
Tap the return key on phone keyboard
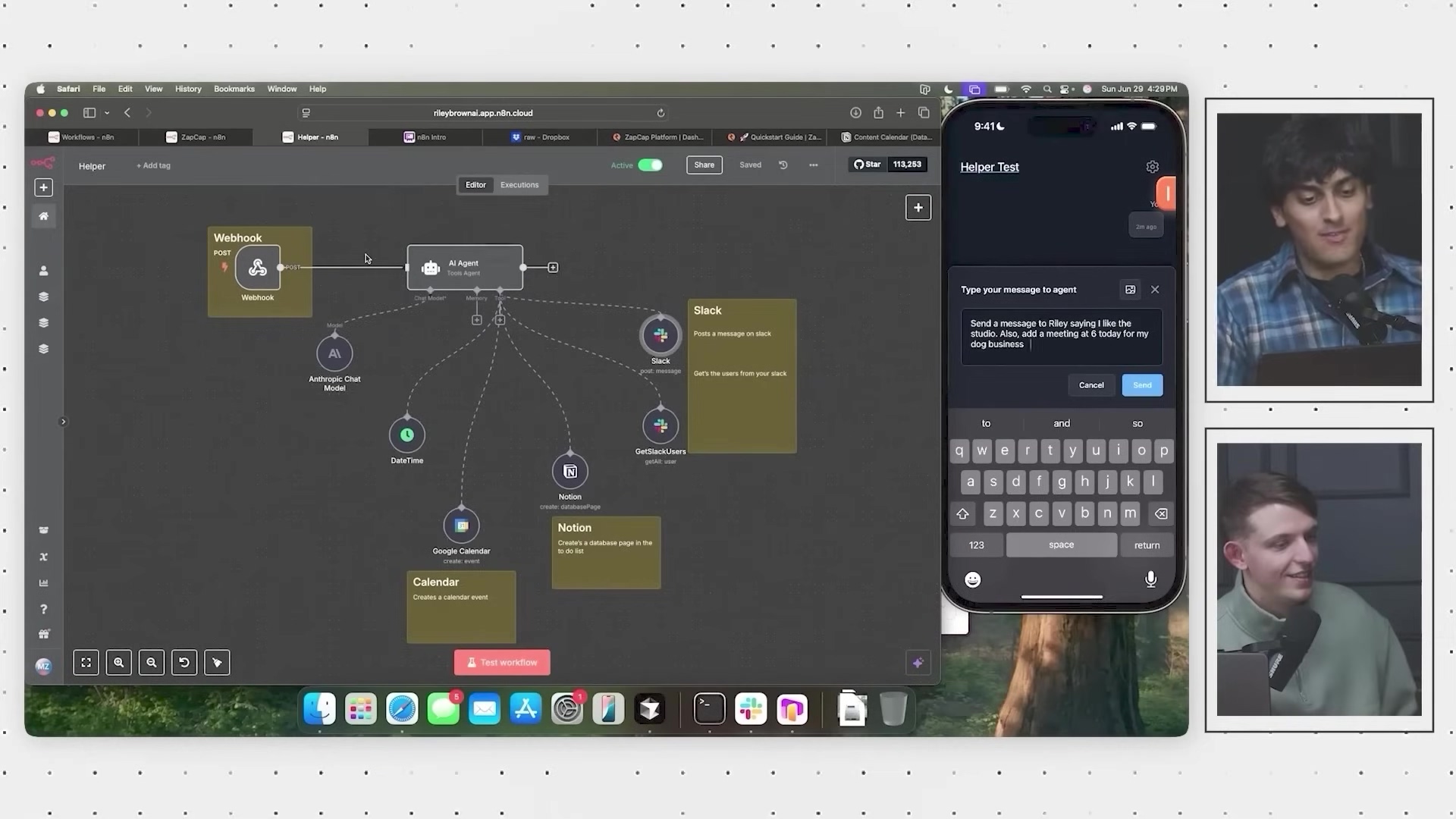(1147, 545)
